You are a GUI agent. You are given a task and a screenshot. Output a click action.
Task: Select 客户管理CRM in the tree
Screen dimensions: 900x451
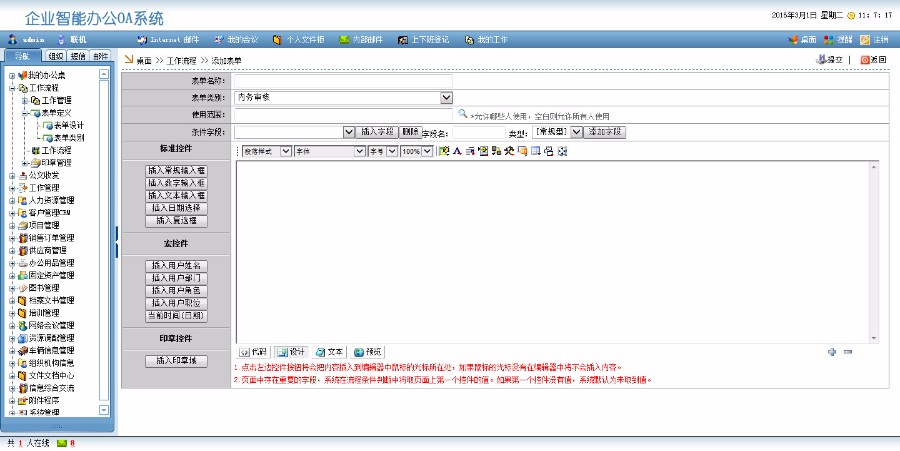pos(49,213)
